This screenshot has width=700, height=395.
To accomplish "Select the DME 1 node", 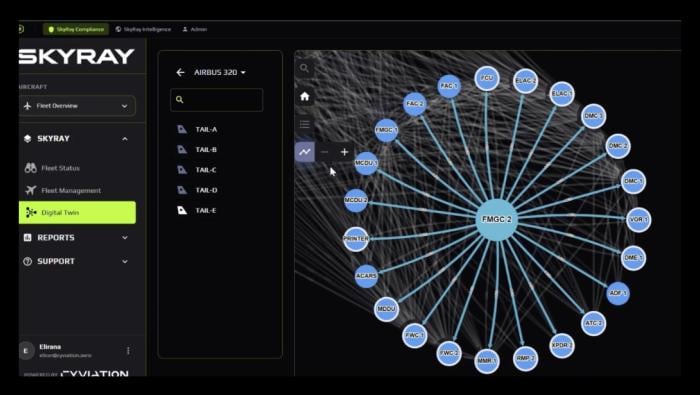I will [633, 258].
